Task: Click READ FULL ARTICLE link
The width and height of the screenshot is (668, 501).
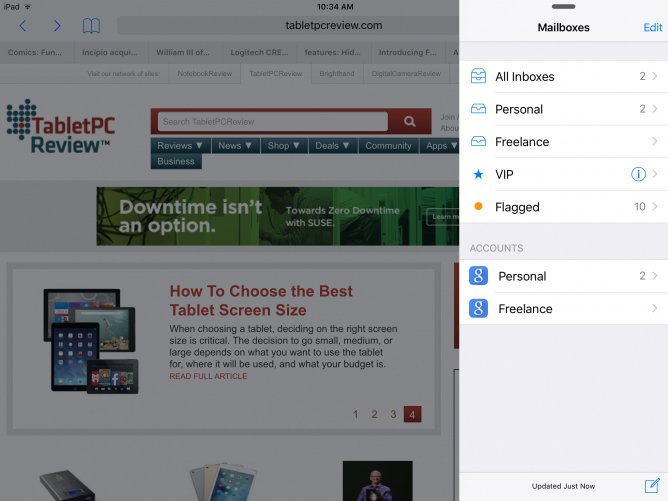Action: 208,376
